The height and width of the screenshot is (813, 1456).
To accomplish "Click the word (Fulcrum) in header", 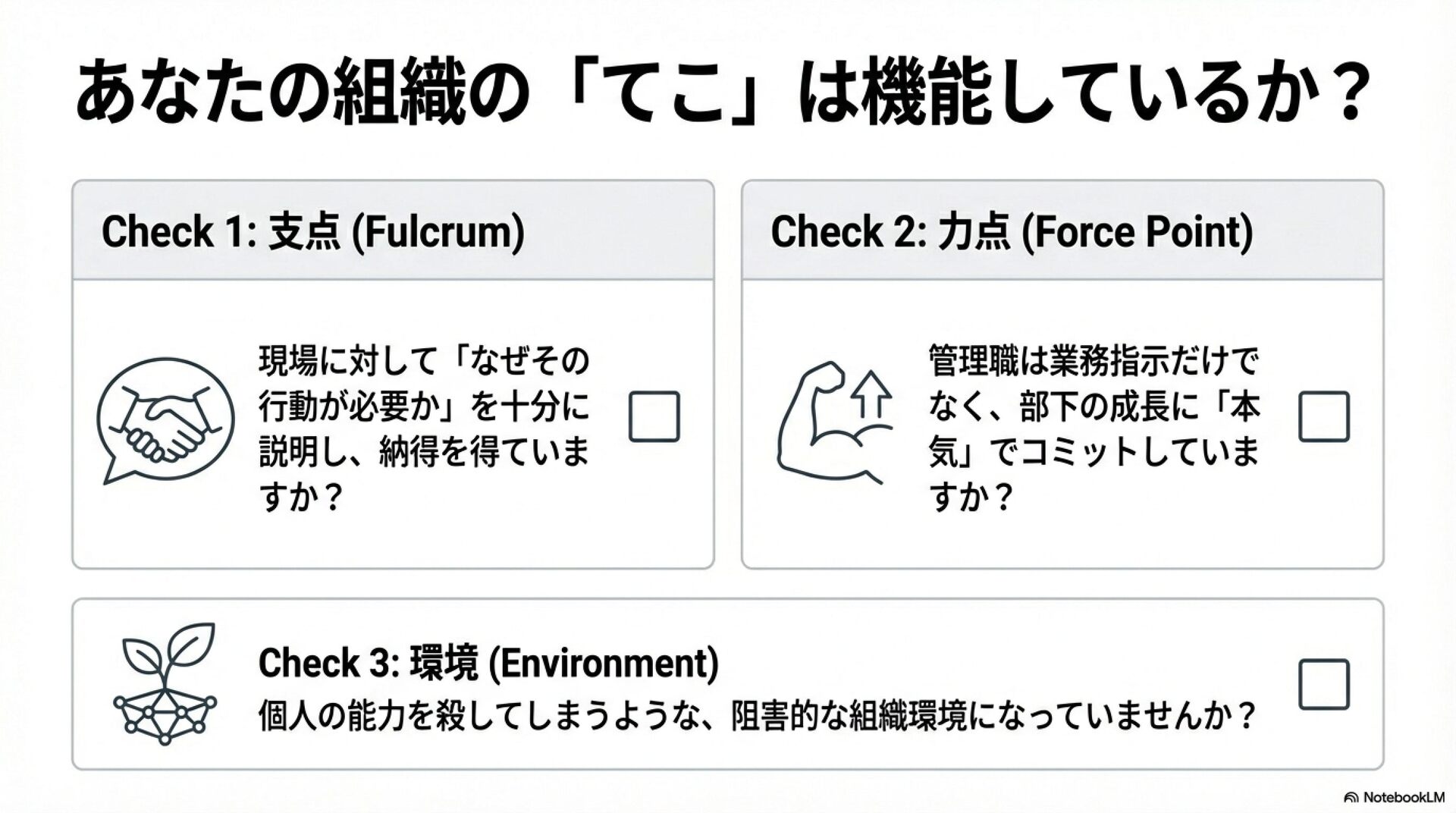I will pos(438,231).
